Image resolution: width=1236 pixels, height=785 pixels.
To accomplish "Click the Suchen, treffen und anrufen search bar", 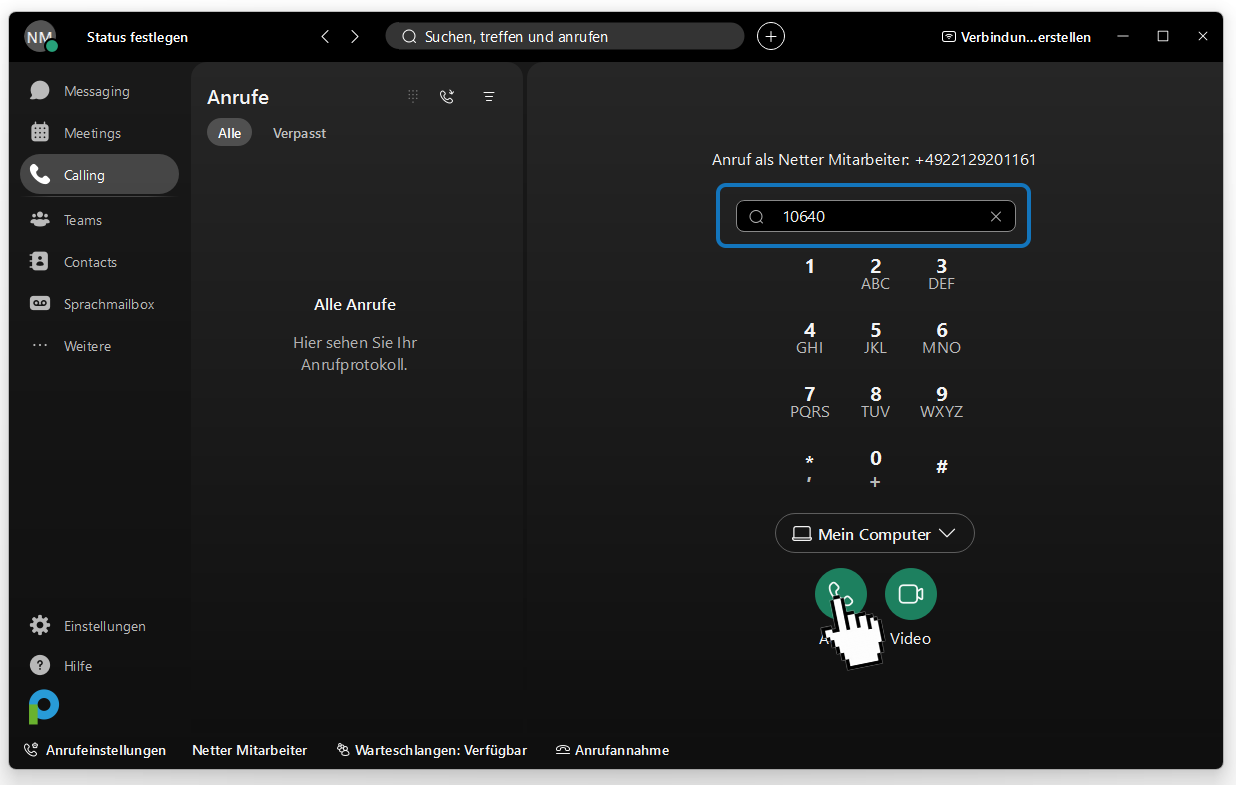I will tap(565, 36).
